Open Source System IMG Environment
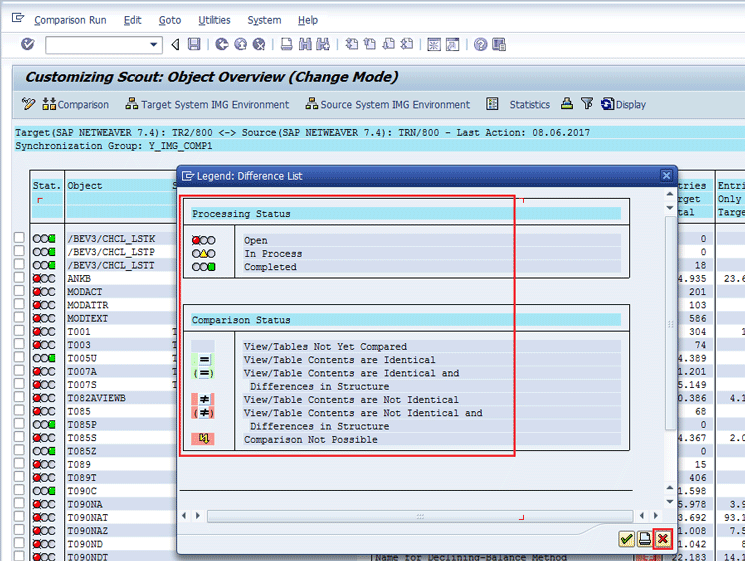 388,105
